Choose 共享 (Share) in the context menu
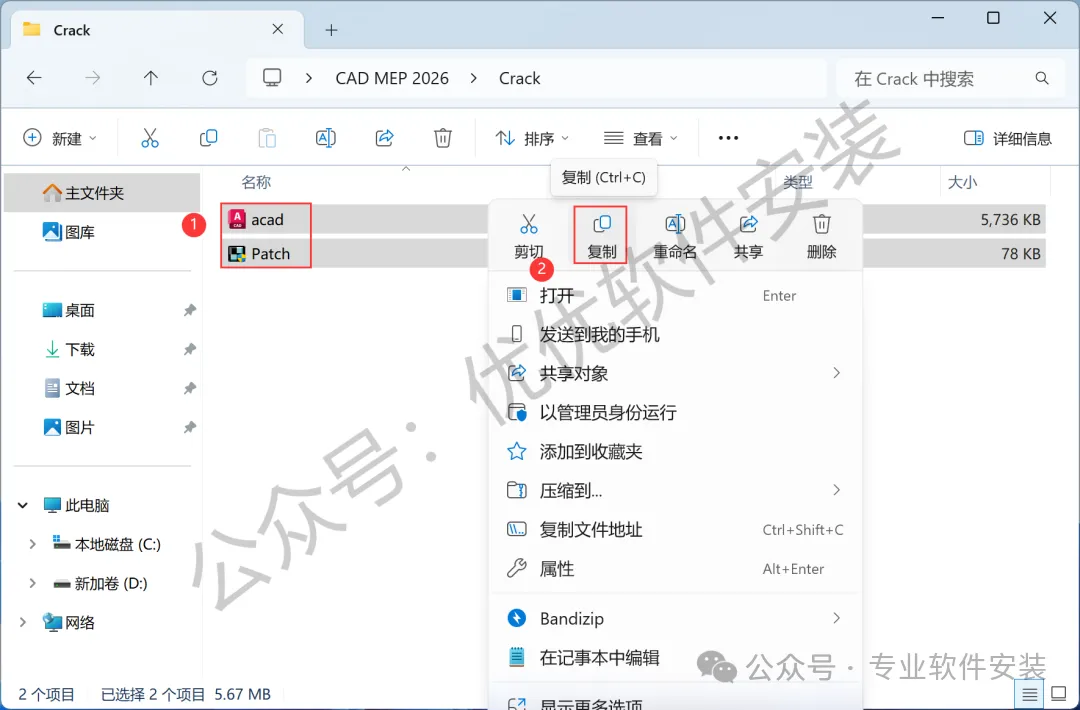Image resolution: width=1080 pixels, height=710 pixels. click(748, 236)
